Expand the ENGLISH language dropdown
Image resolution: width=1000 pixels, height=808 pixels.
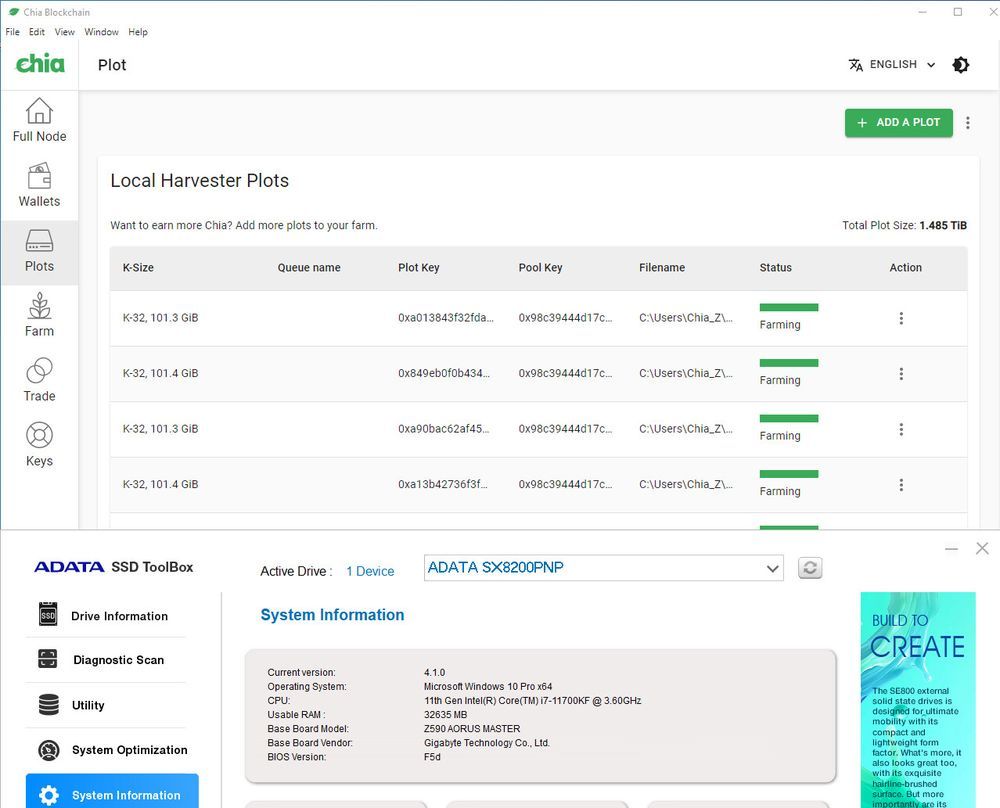click(892, 64)
